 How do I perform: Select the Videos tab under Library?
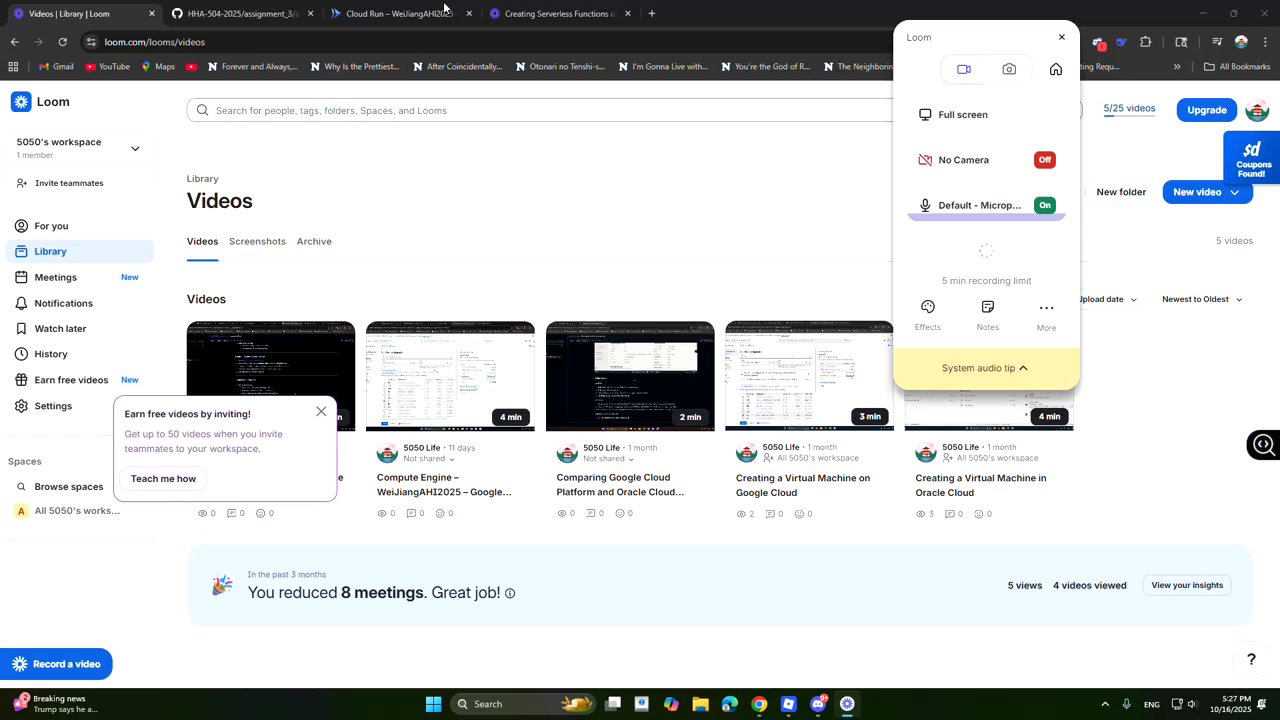pyautogui.click(x=202, y=241)
